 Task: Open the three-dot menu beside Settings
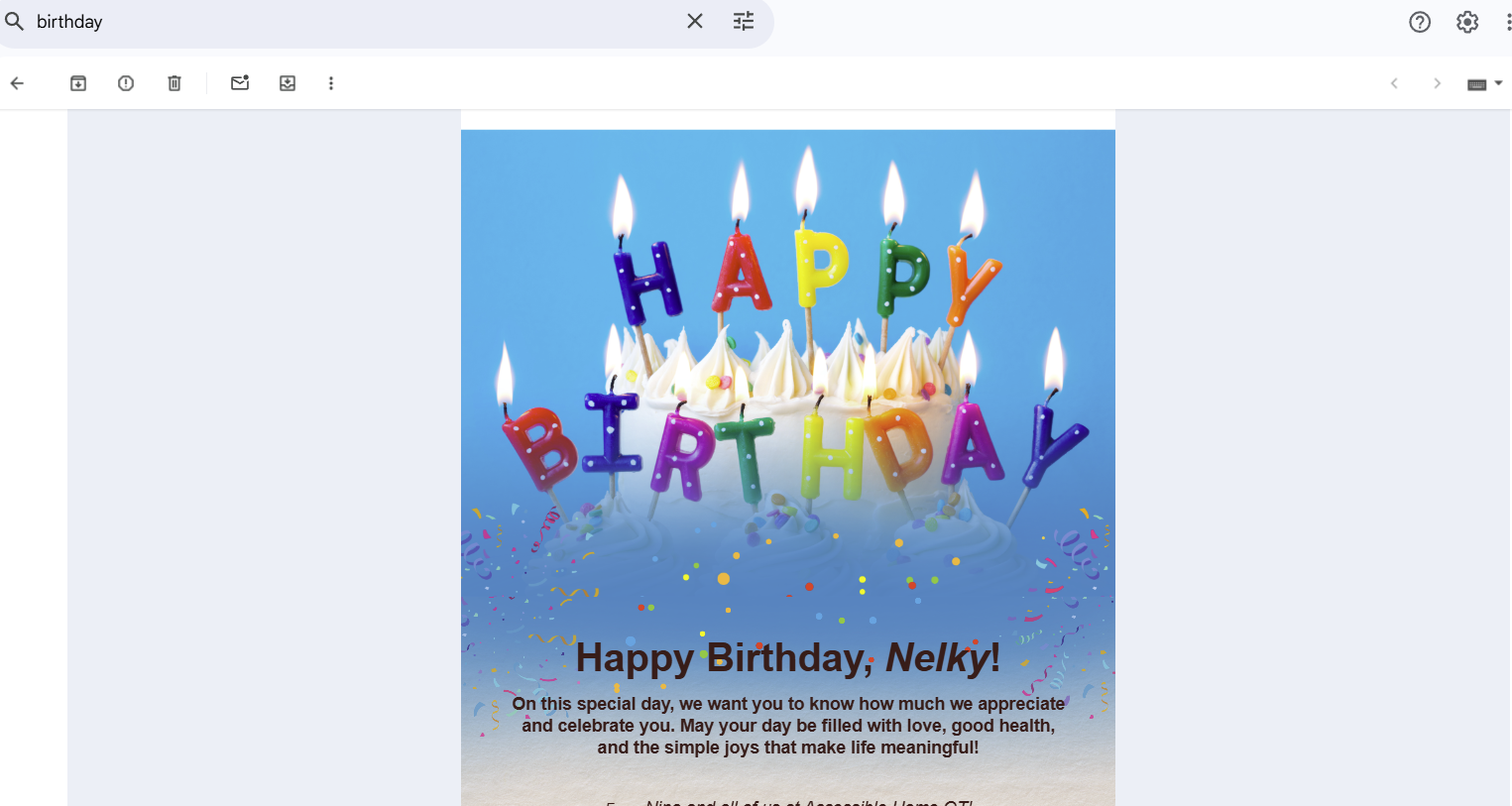coord(1508,22)
